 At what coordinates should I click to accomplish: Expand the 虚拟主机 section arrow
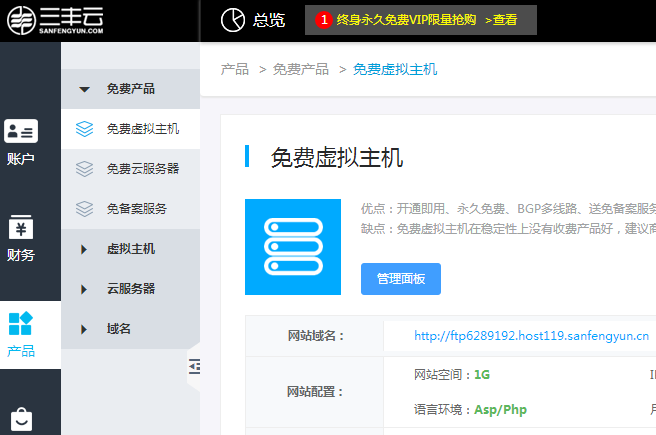click(84, 249)
